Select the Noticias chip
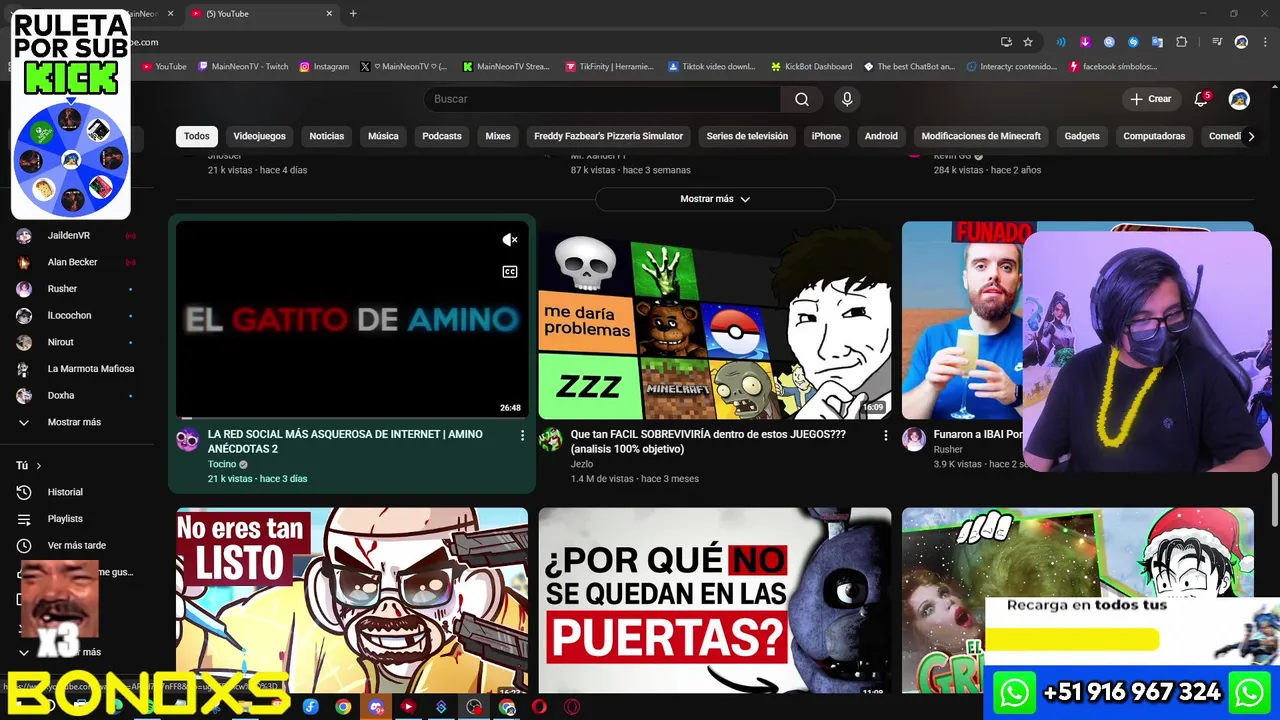The height and width of the screenshot is (720, 1280). [x=327, y=136]
